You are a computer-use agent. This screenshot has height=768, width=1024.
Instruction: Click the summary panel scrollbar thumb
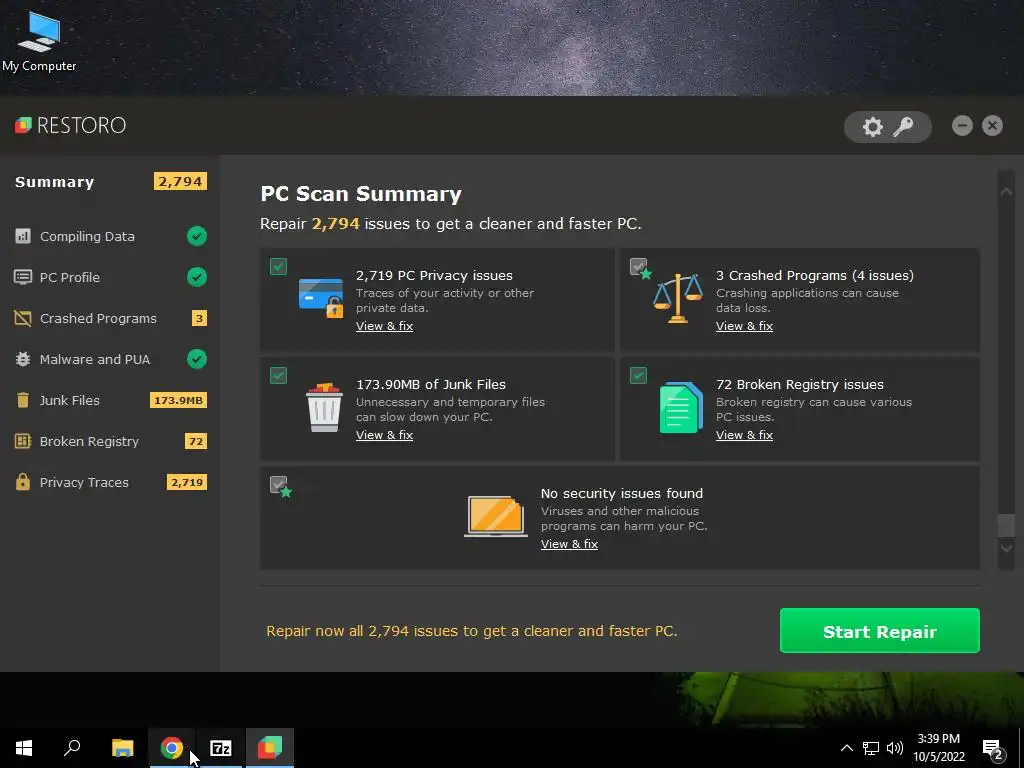(1006, 525)
